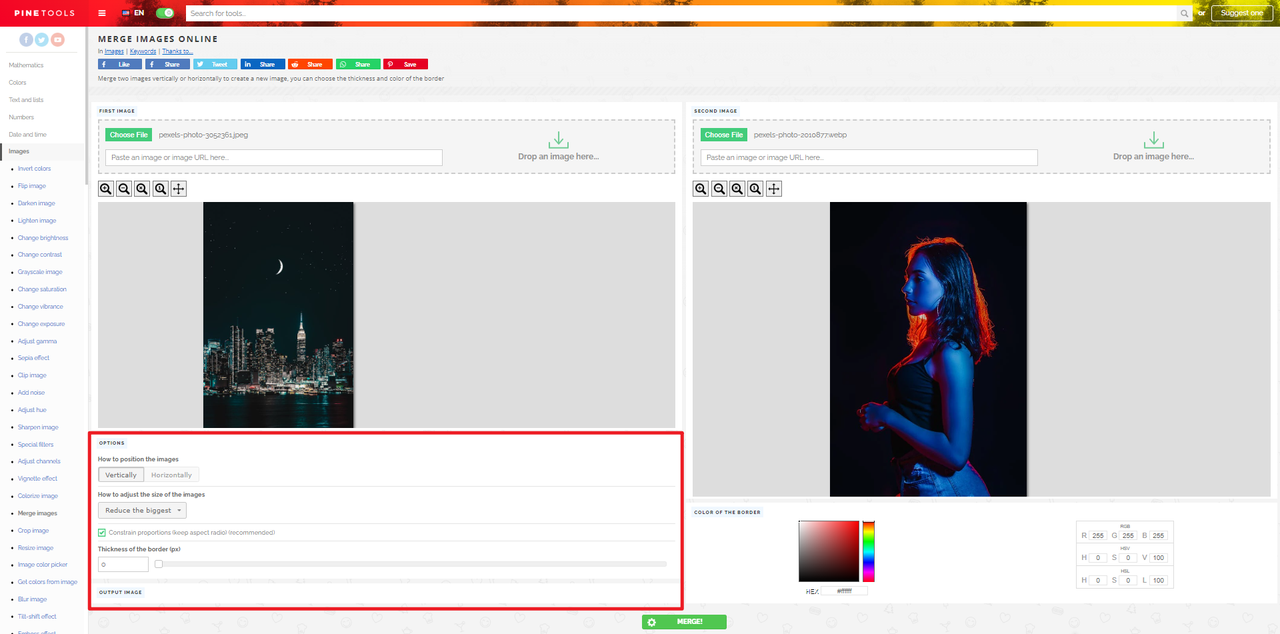Click the first image drop area download icon
The height and width of the screenshot is (634, 1280).
click(558, 140)
